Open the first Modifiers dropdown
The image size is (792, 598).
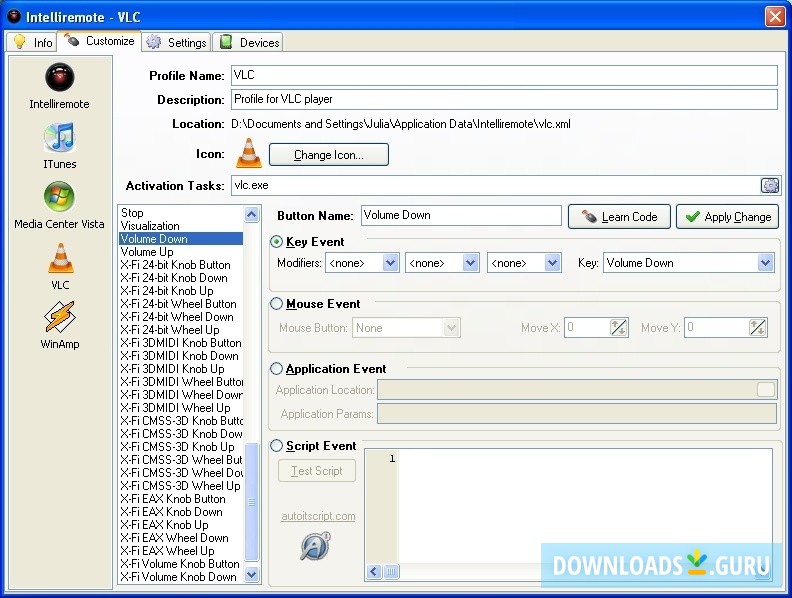point(362,263)
